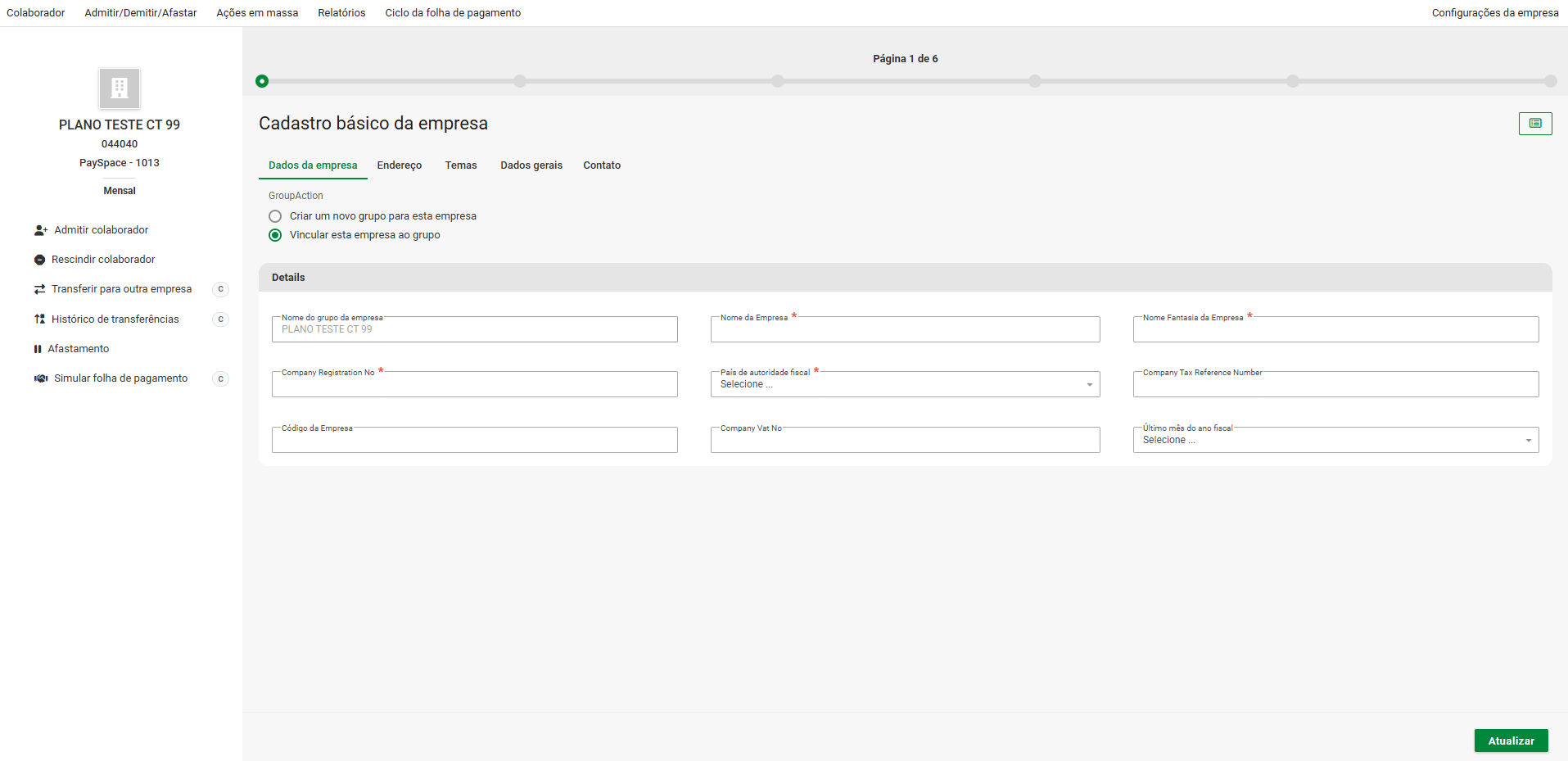The height and width of the screenshot is (761, 1568).
Task: Click the green list view icon button
Action: click(1535, 124)
